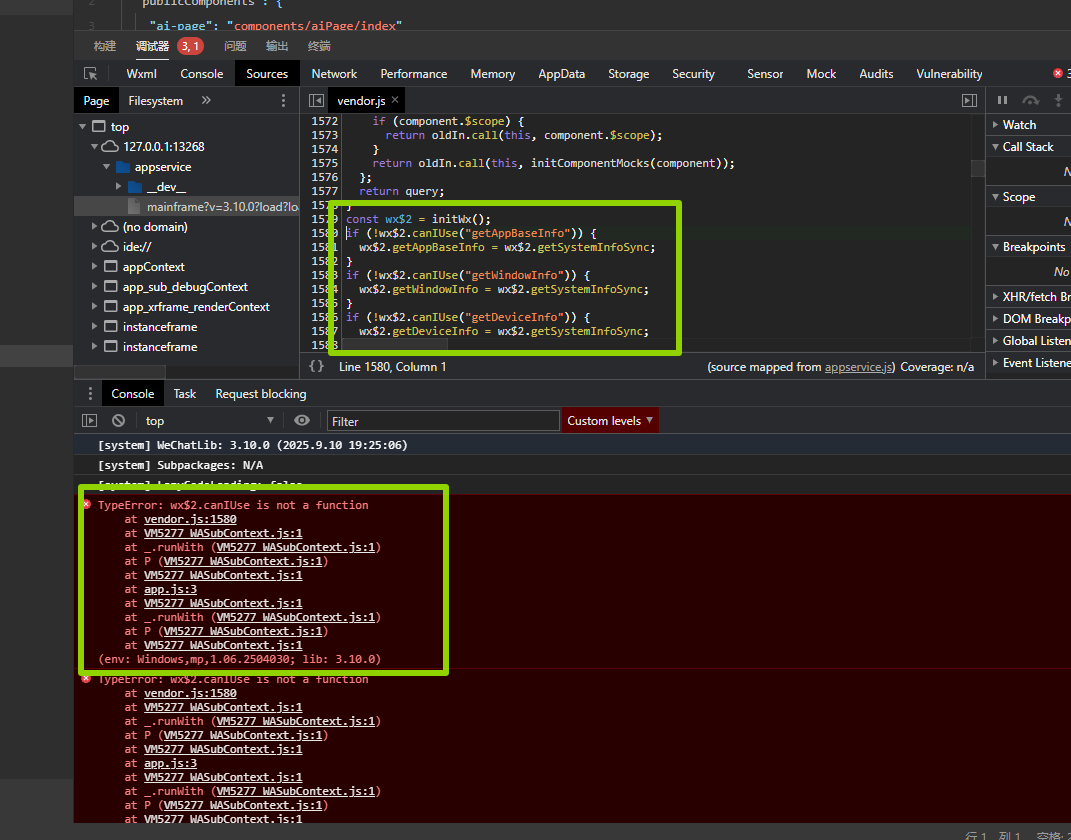This screenshot has height=840, width=1071.
Task: Collapse the appservice folder
Action: [107, 167]
